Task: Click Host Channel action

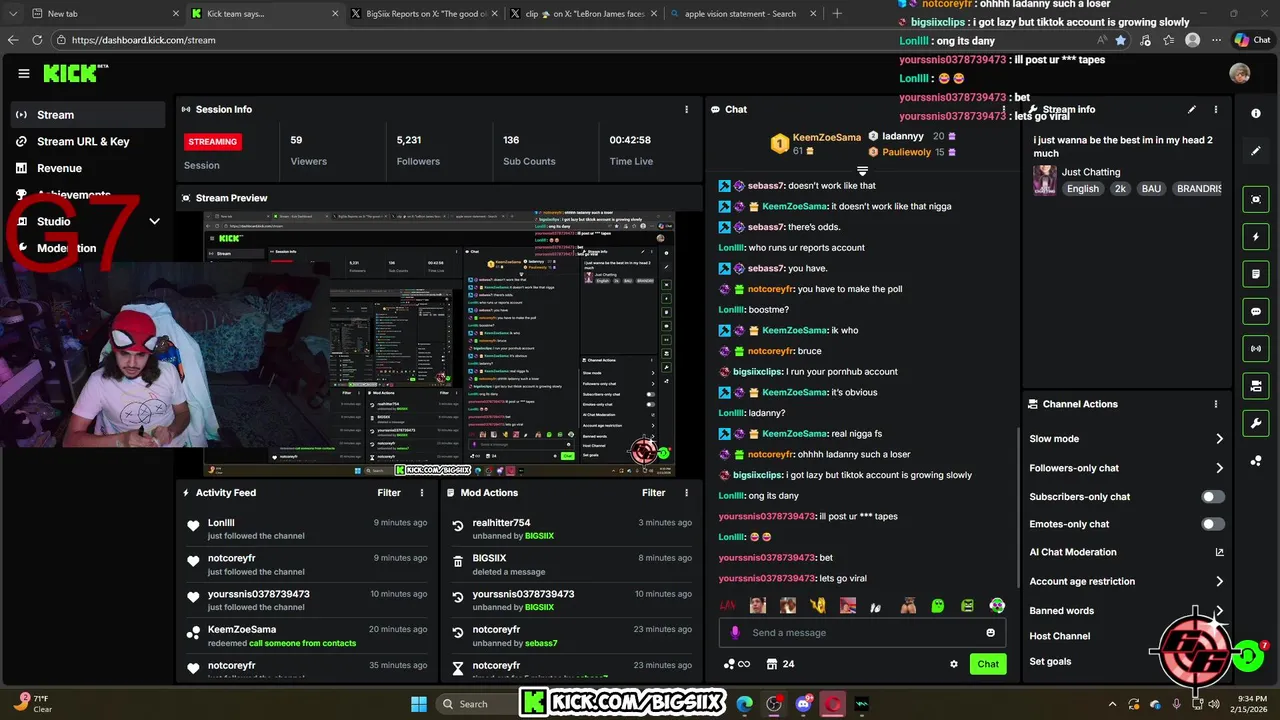Action: [1059, 636]
